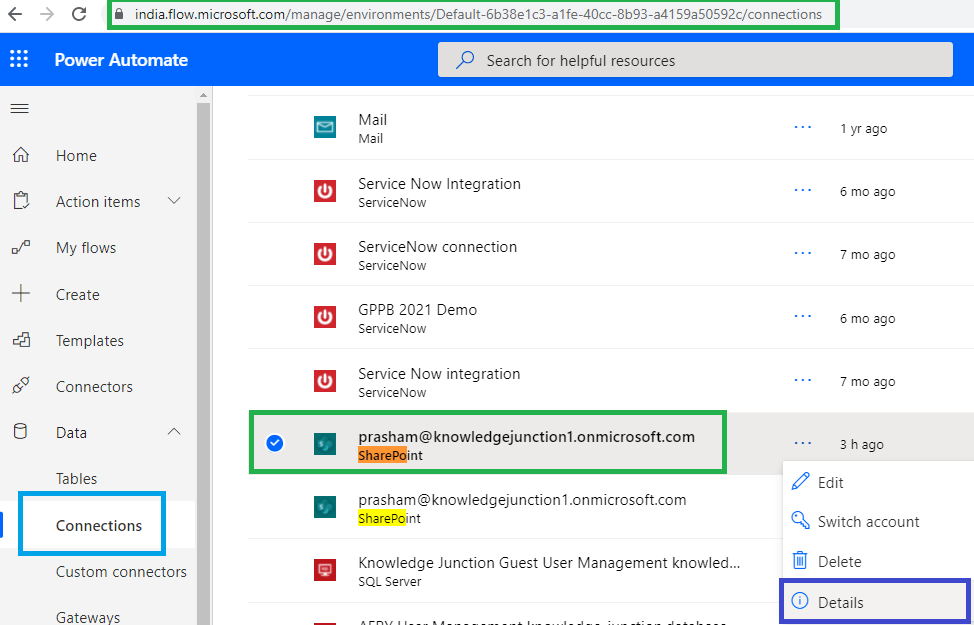
Task: Close more options menu on selected SharePoint row
Action: click(x=803, y=443)
